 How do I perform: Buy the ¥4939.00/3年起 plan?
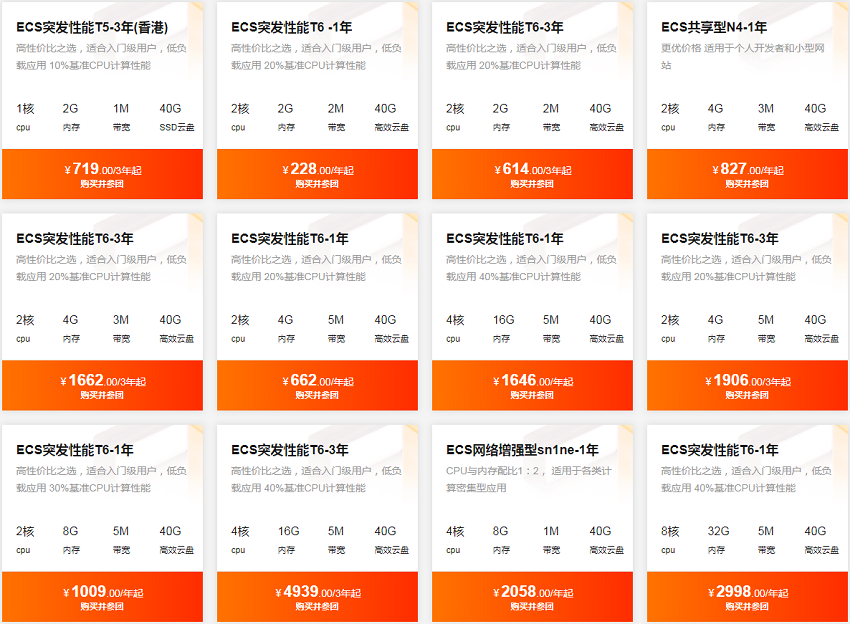point(317,596)
